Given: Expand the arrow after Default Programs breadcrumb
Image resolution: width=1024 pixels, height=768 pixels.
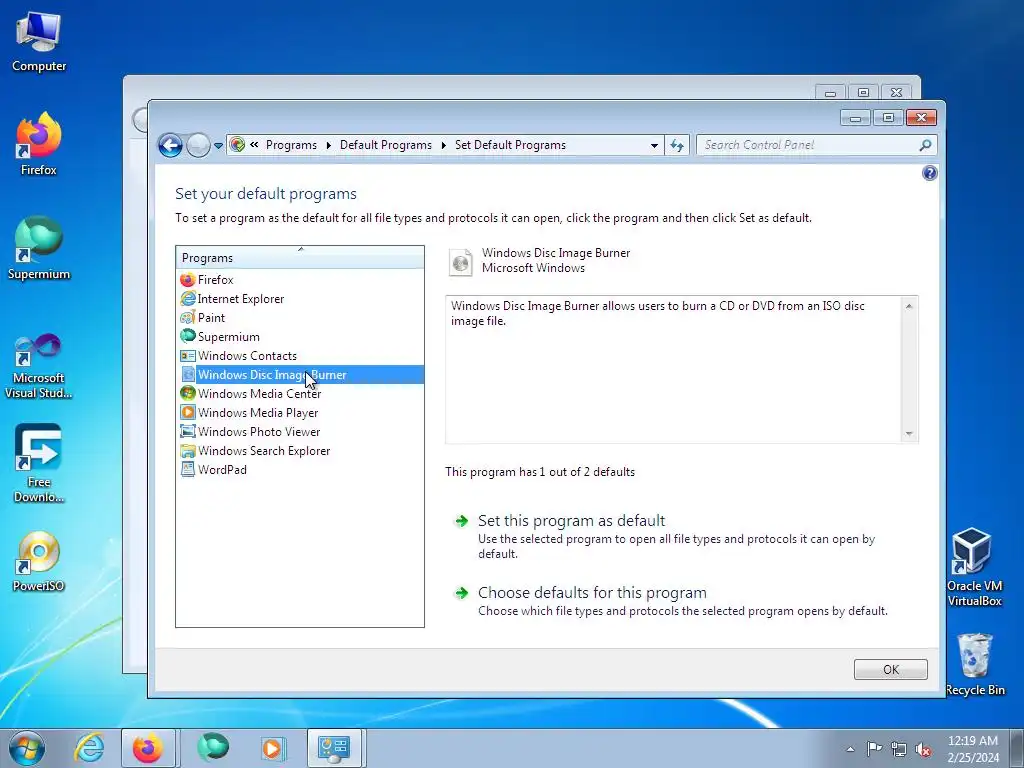Looking at the screenshot, I should pyautogui.click(x=443, y=145).
